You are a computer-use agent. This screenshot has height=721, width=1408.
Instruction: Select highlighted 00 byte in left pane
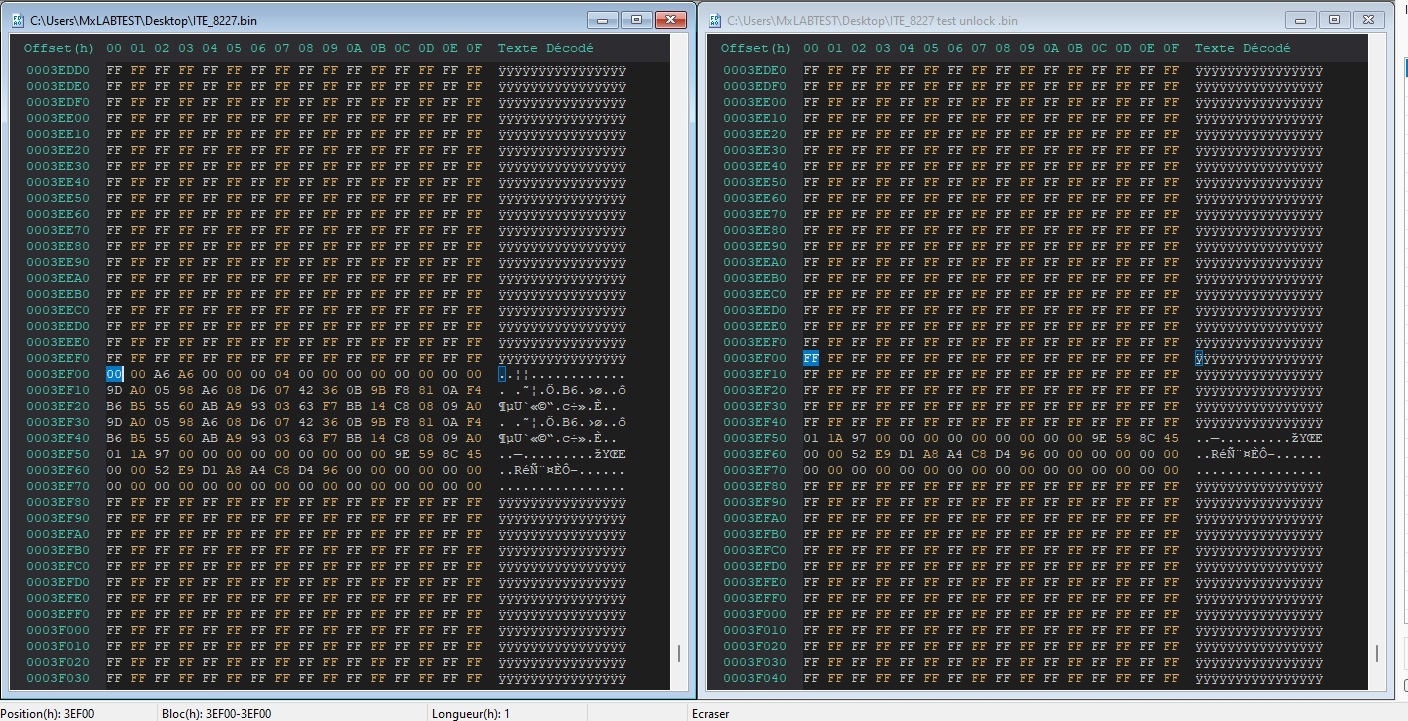pyautogui.click(x=113, y=374)
